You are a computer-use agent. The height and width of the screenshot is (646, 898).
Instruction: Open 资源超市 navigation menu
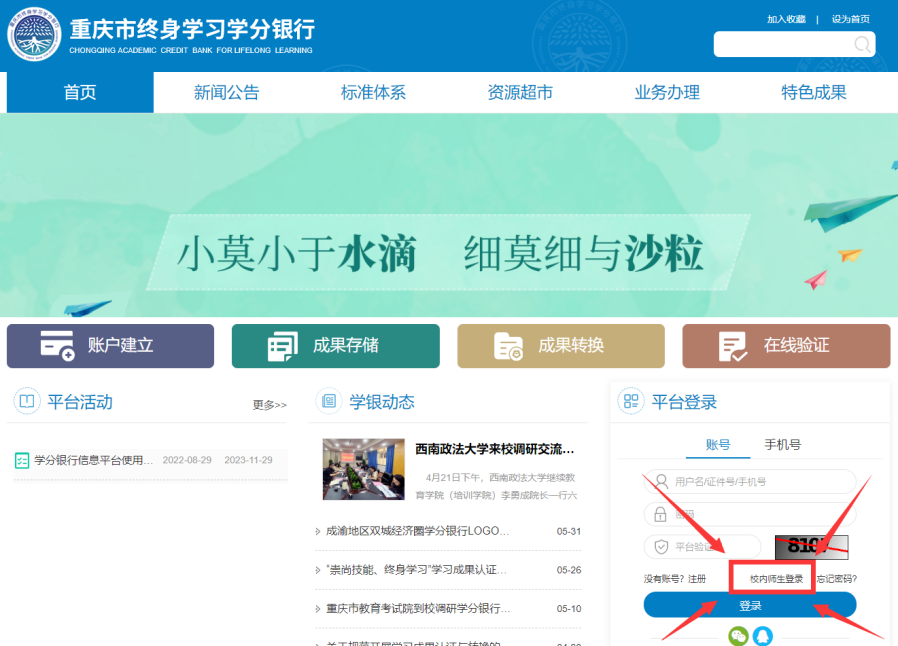[520, 93]
